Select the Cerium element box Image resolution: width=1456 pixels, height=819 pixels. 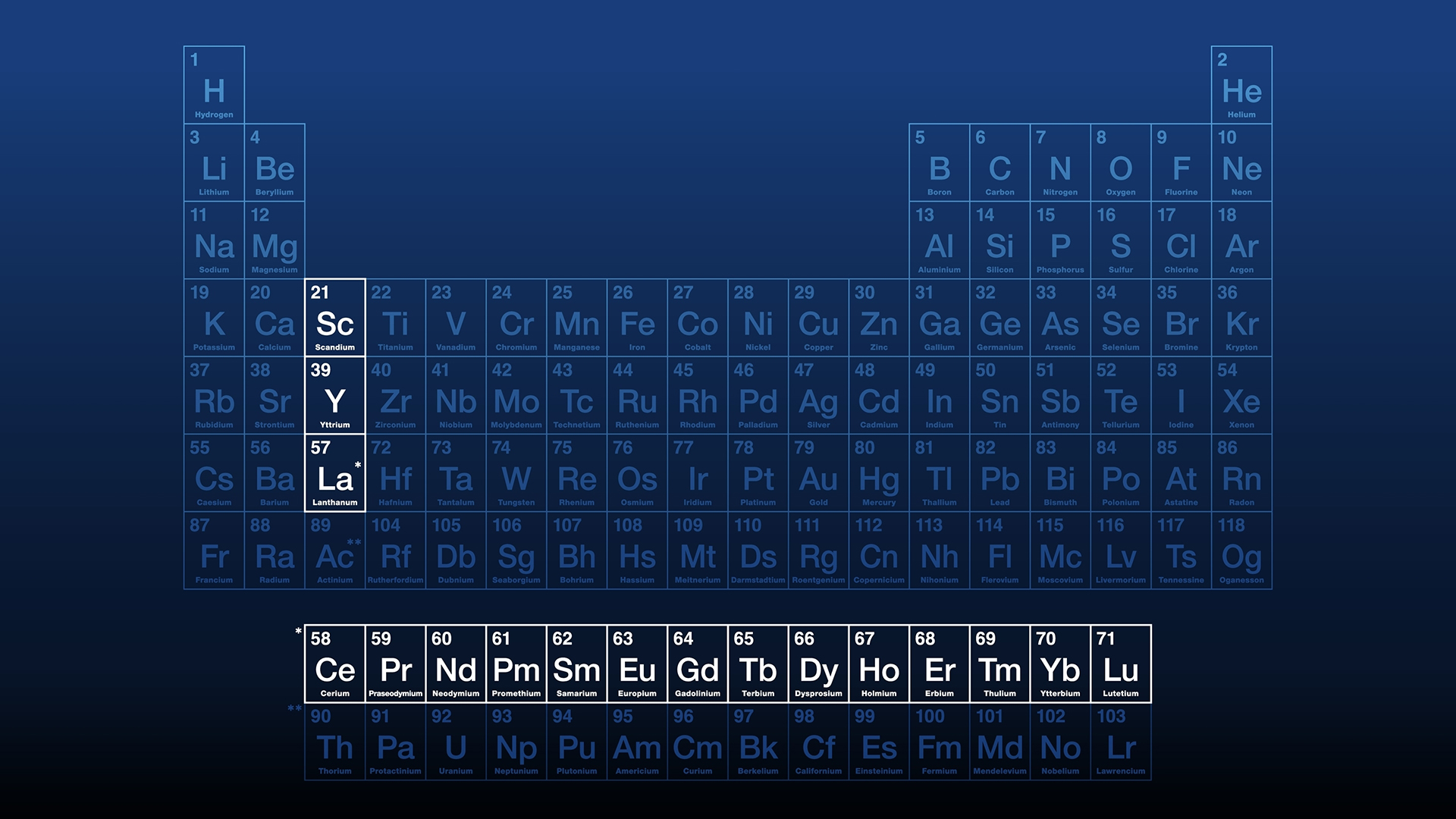[334, 664]
